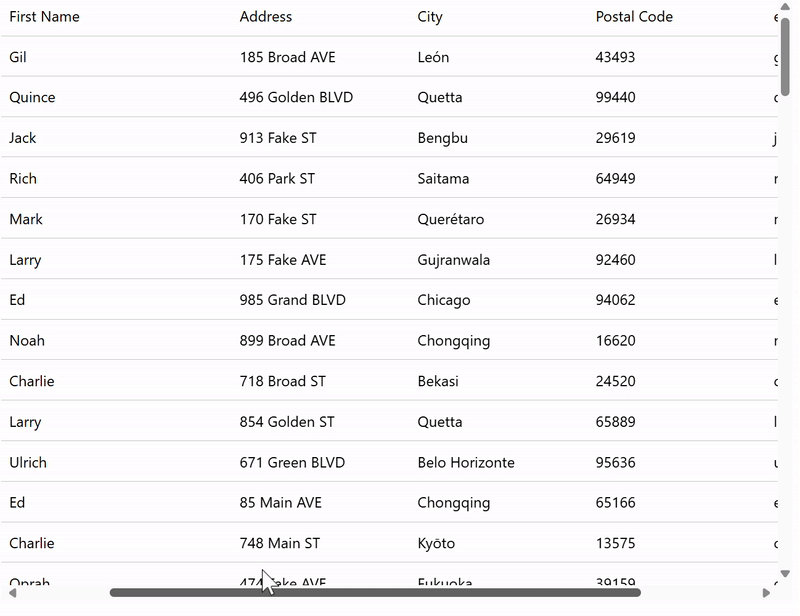
Task: Click the 175 Fake AVE address
Action: pyautogui.click(x=283, y=260)
